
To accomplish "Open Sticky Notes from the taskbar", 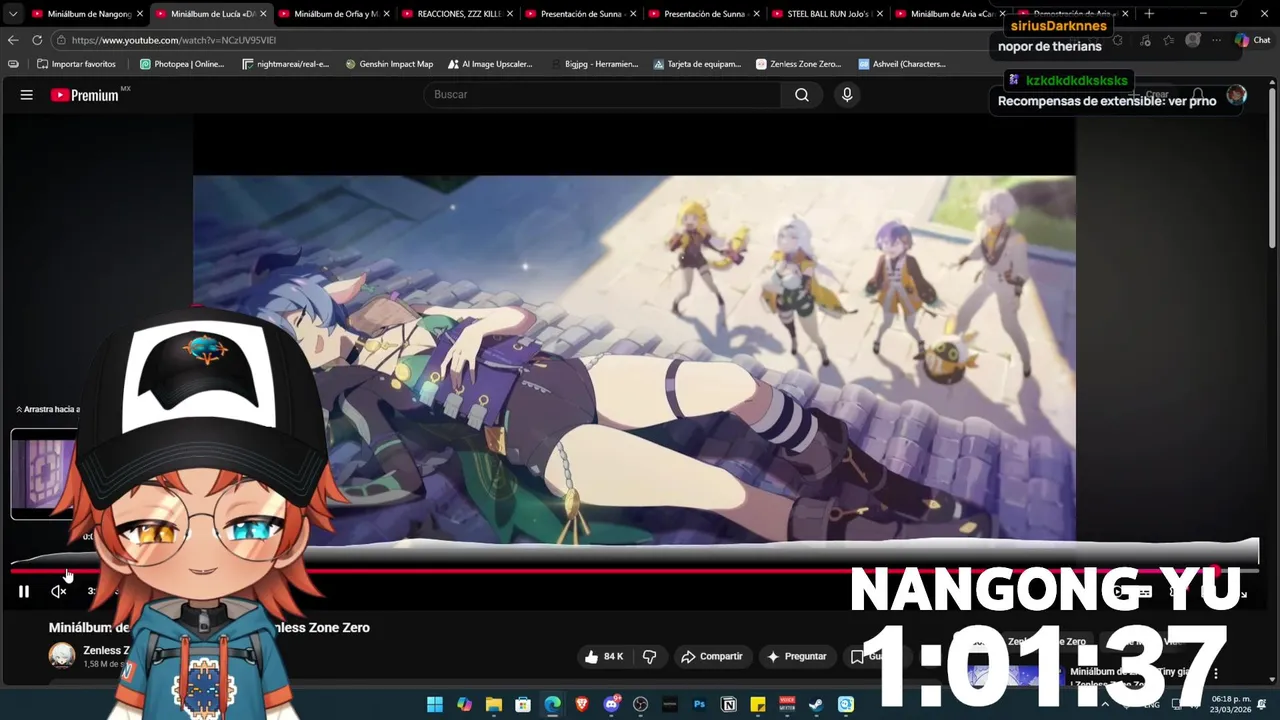I will tap(758, 704).
